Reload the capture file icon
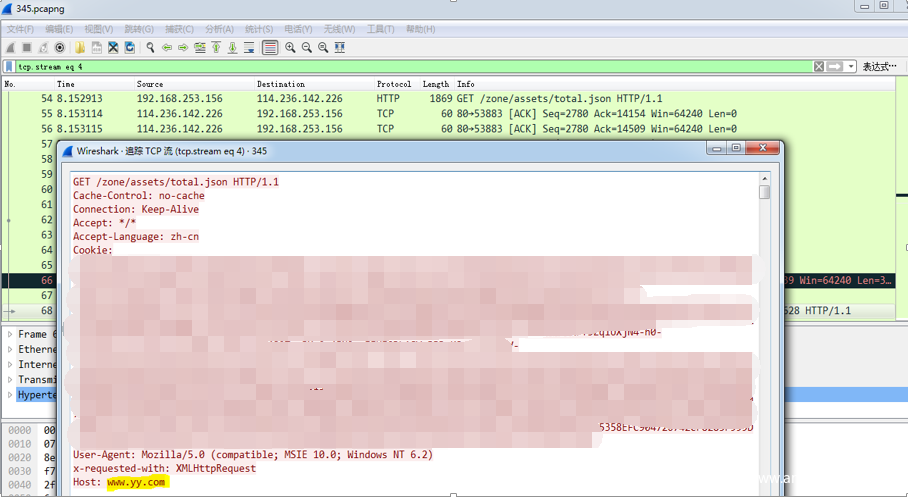 pyautogui.click(x=130, y=47)
